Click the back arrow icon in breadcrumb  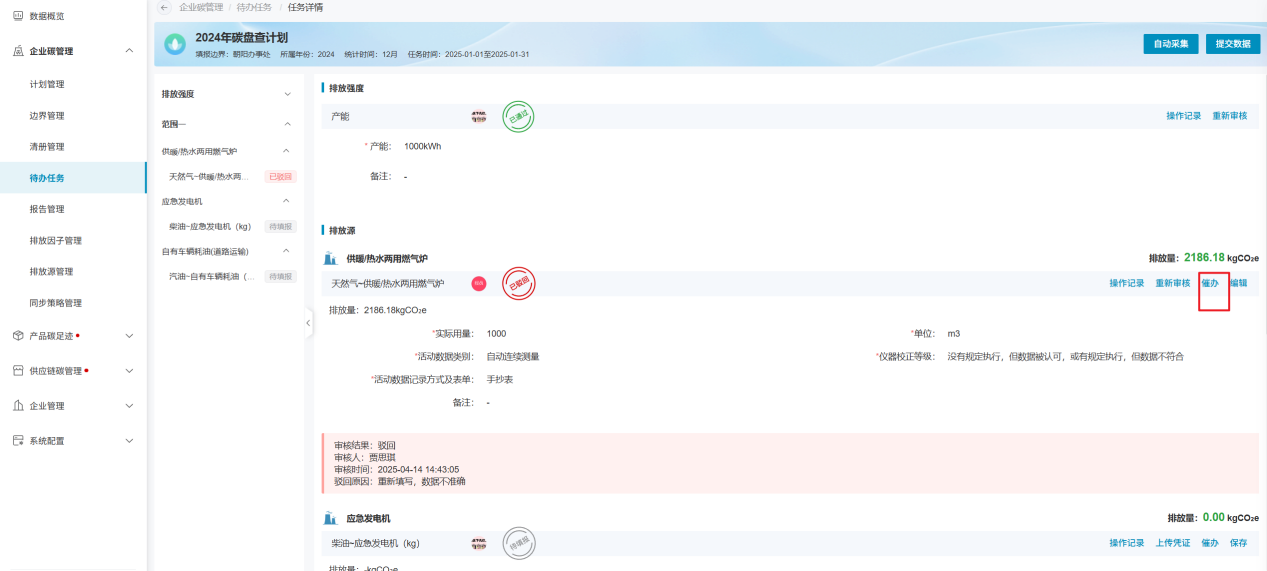tap(164, 7)
